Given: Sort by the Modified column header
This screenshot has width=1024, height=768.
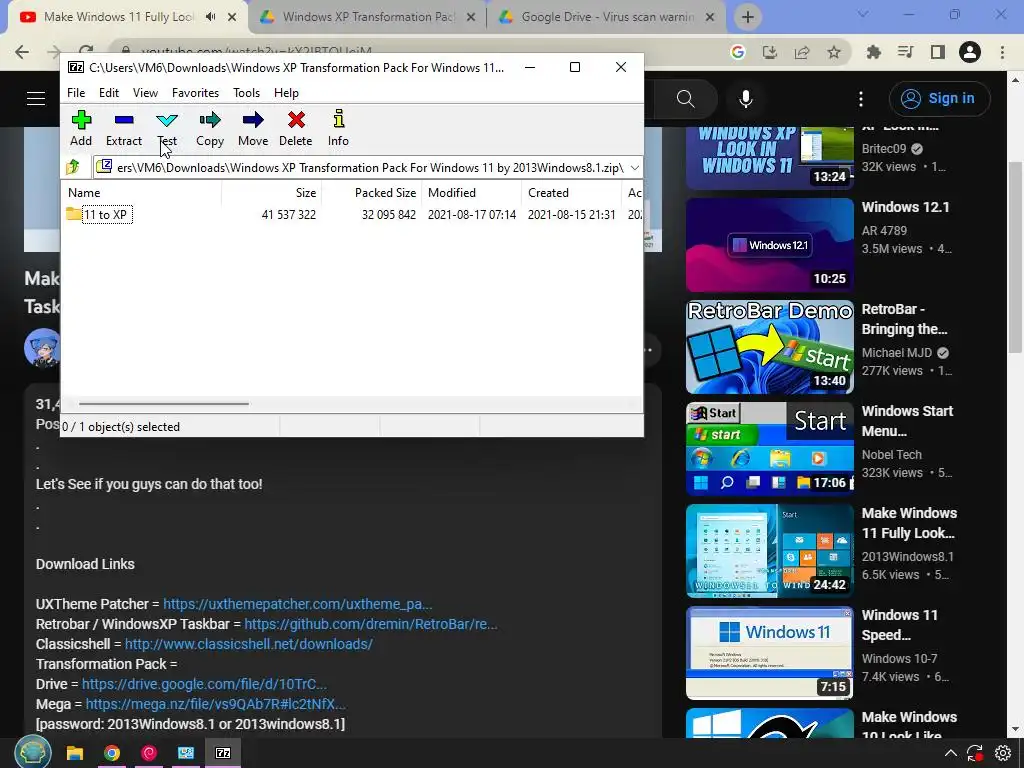Looking at the screenshot, I should 472,193.
